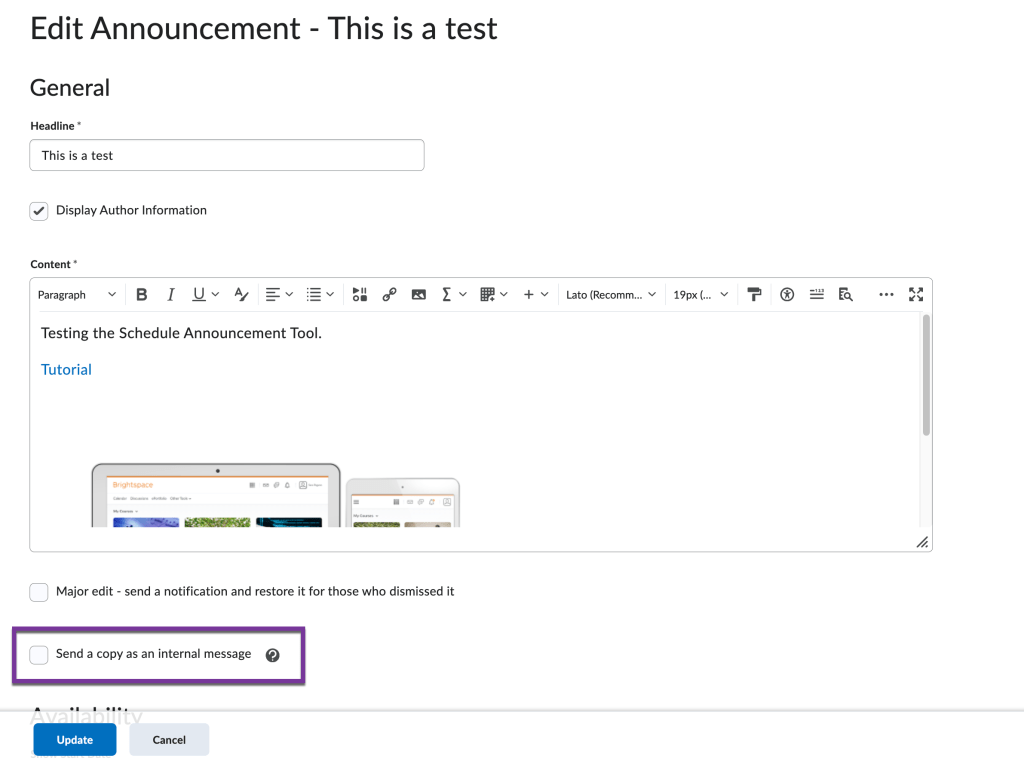Click the Update button
The height and width of the screenshot is (764, 1024).
pyautogui.click(x=75, y=740)
